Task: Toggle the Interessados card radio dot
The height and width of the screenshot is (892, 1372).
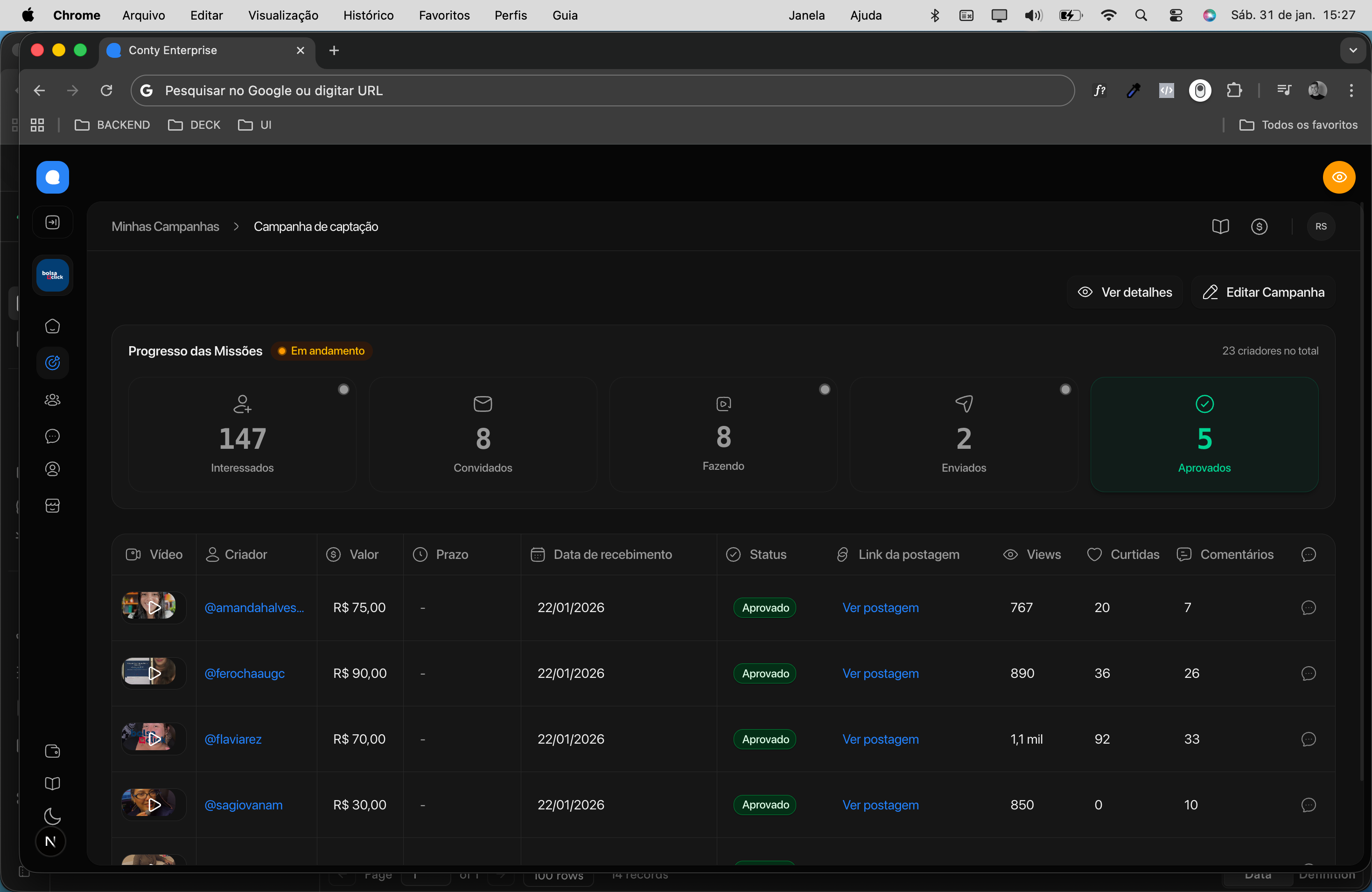Action: 343,390
